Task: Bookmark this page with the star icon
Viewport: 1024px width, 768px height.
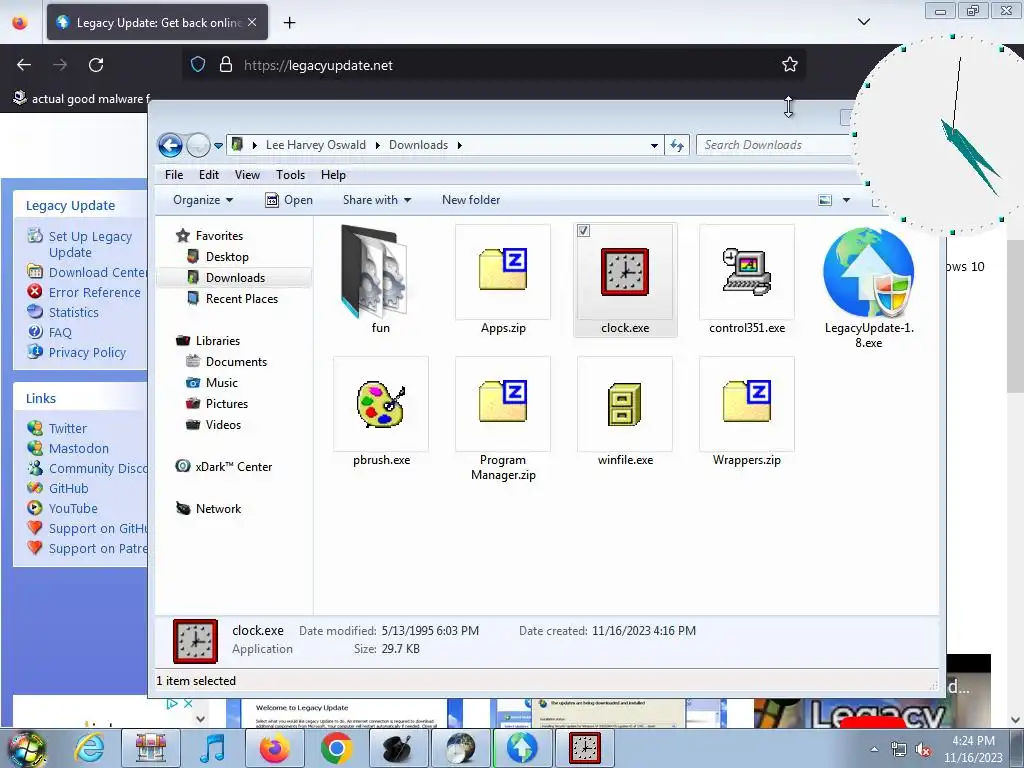Action: coord(790,65)
